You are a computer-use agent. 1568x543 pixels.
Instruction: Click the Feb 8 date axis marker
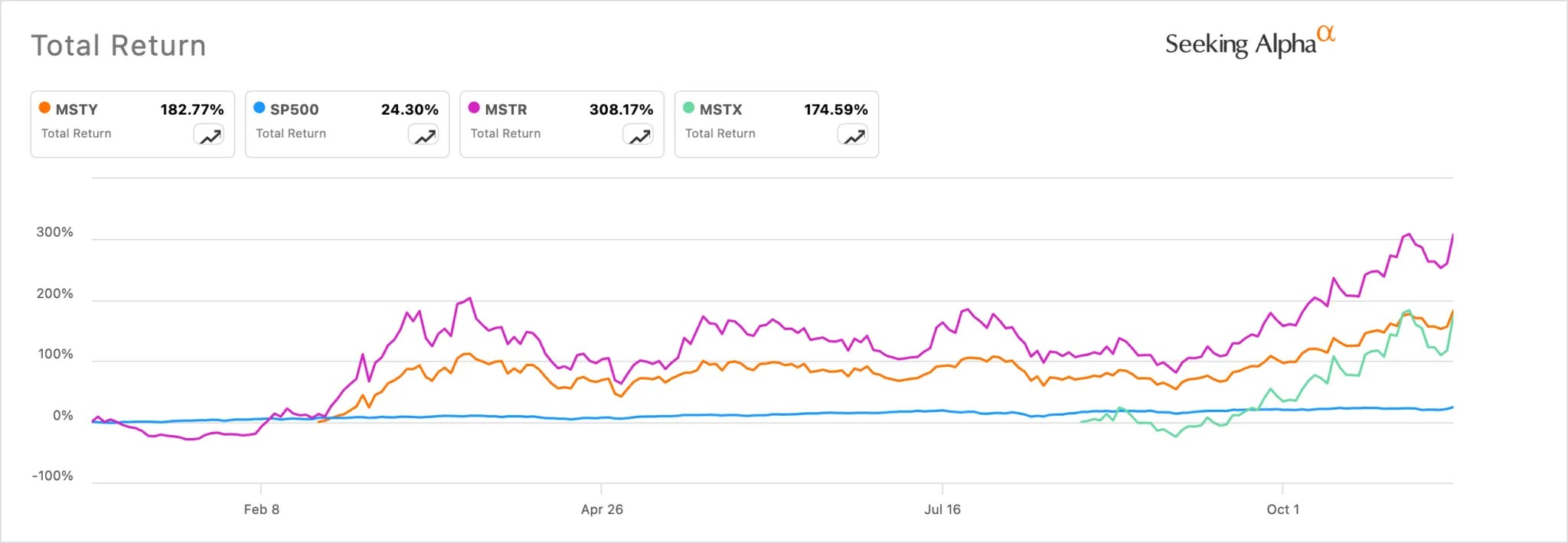tap(261, 509)
